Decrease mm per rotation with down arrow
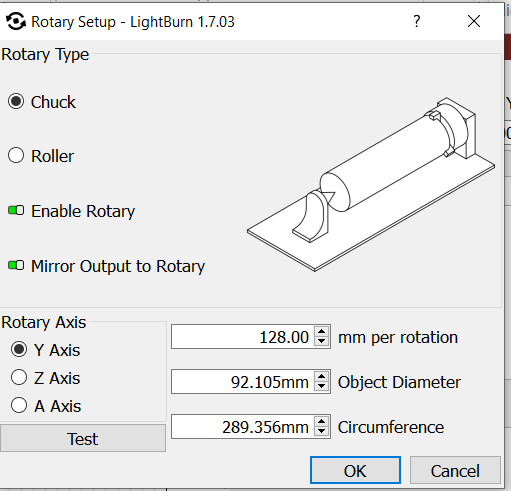 click(x=321, y=341)
